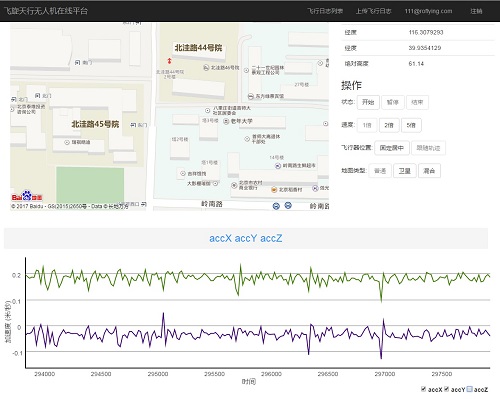Click the Baidu logo on the map
The height and width of the screenshot is (399, 500).
(x=27, y=196)
